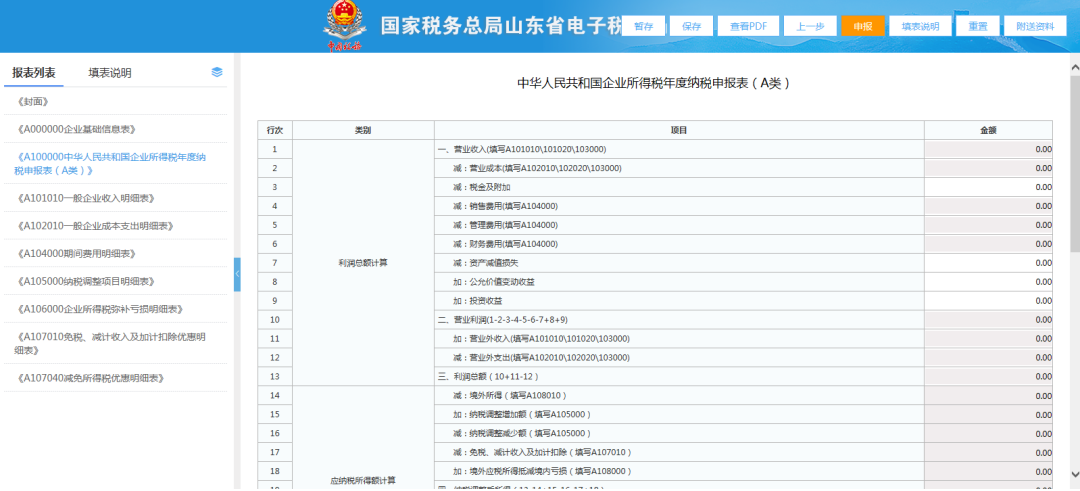Click the amount field for 投资收益
The image size is (1080, 491).
(x=988, y=301)
